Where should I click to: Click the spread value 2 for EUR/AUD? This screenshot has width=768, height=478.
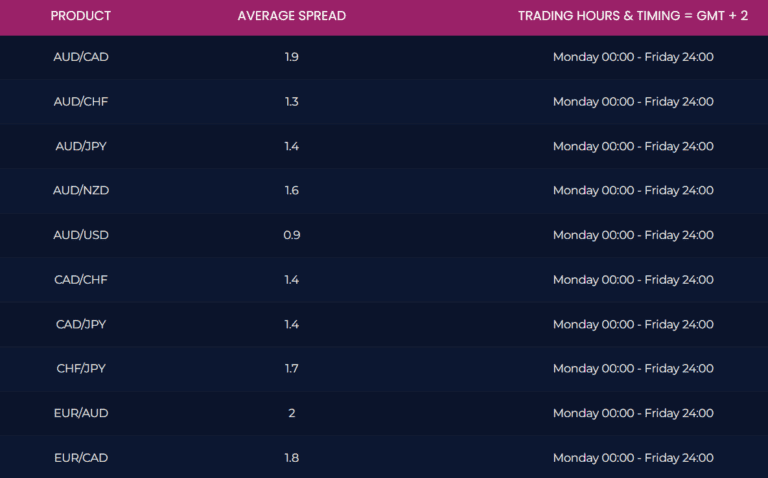coord(291,413)
